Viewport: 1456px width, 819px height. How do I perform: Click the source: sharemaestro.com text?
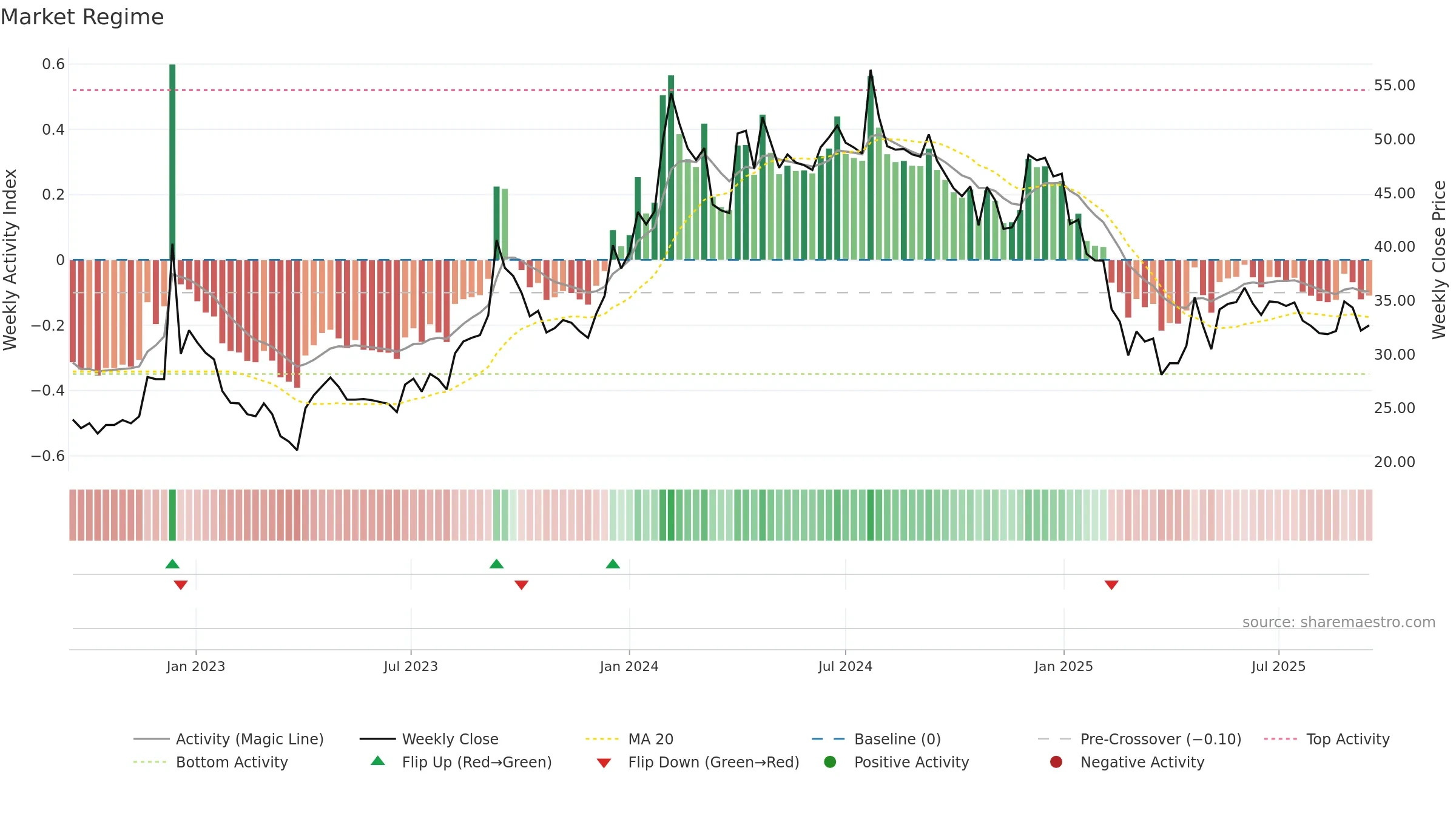[1339, 622]
